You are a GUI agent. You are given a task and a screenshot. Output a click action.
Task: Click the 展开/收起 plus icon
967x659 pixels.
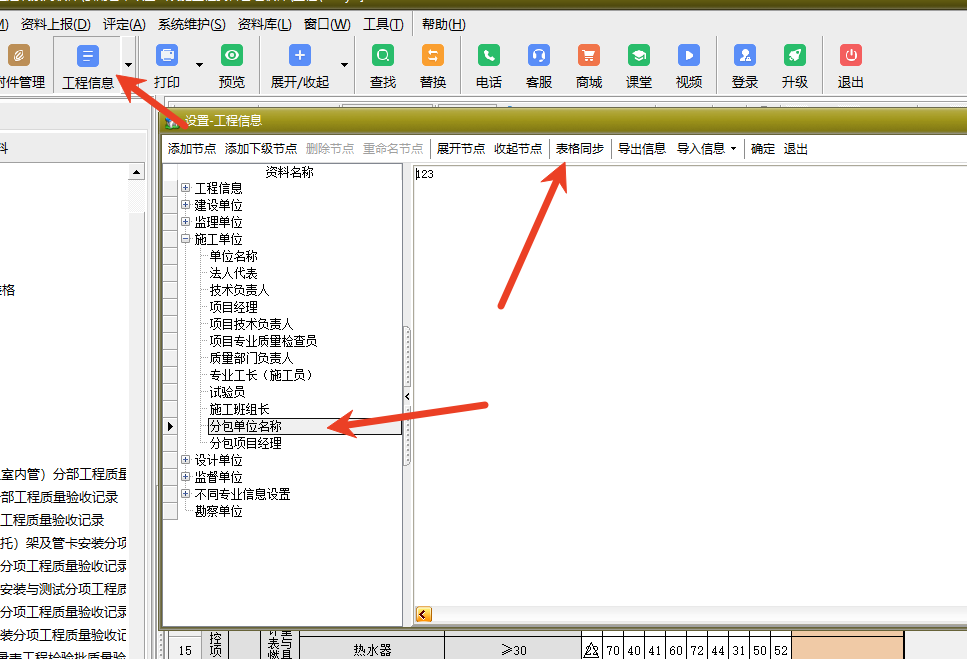click(300, 56)
